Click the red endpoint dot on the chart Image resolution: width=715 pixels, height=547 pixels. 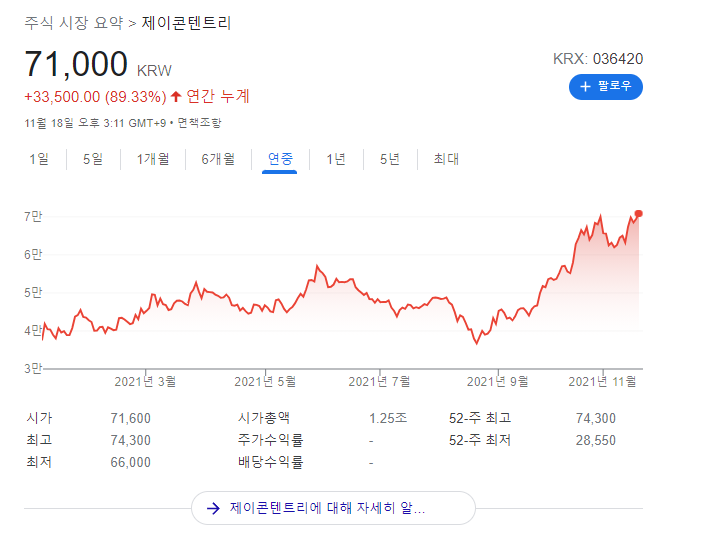click(638, 213)
